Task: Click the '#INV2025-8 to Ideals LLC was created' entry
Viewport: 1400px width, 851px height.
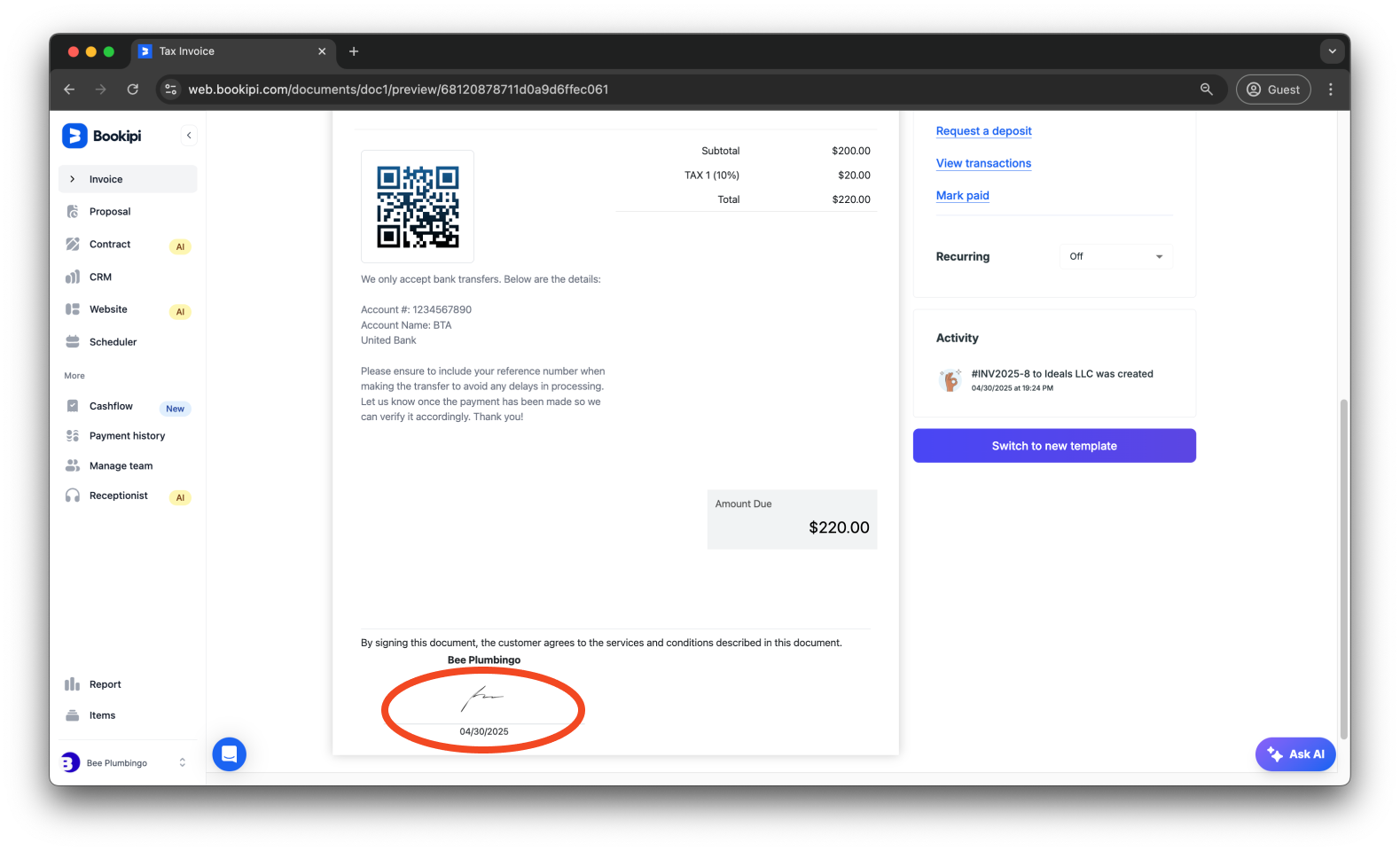Action: (1062, 374)
